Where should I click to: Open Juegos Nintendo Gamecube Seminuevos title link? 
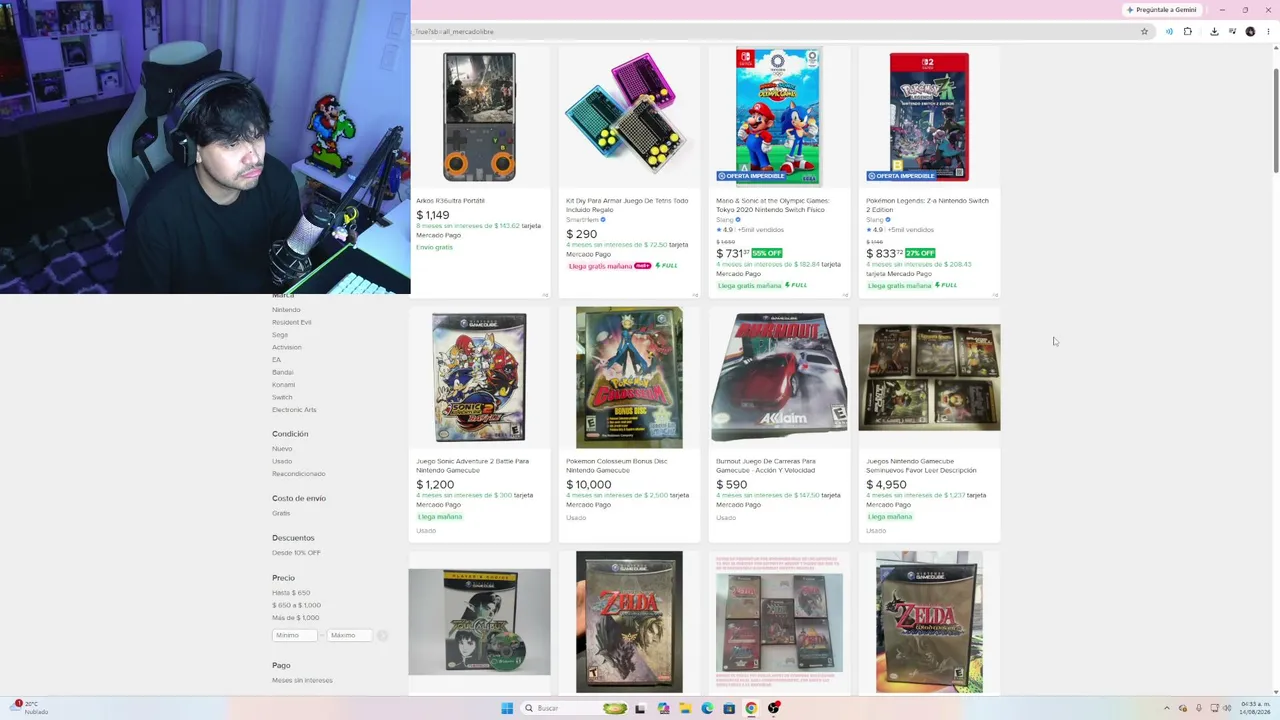(x=921, y=466)
